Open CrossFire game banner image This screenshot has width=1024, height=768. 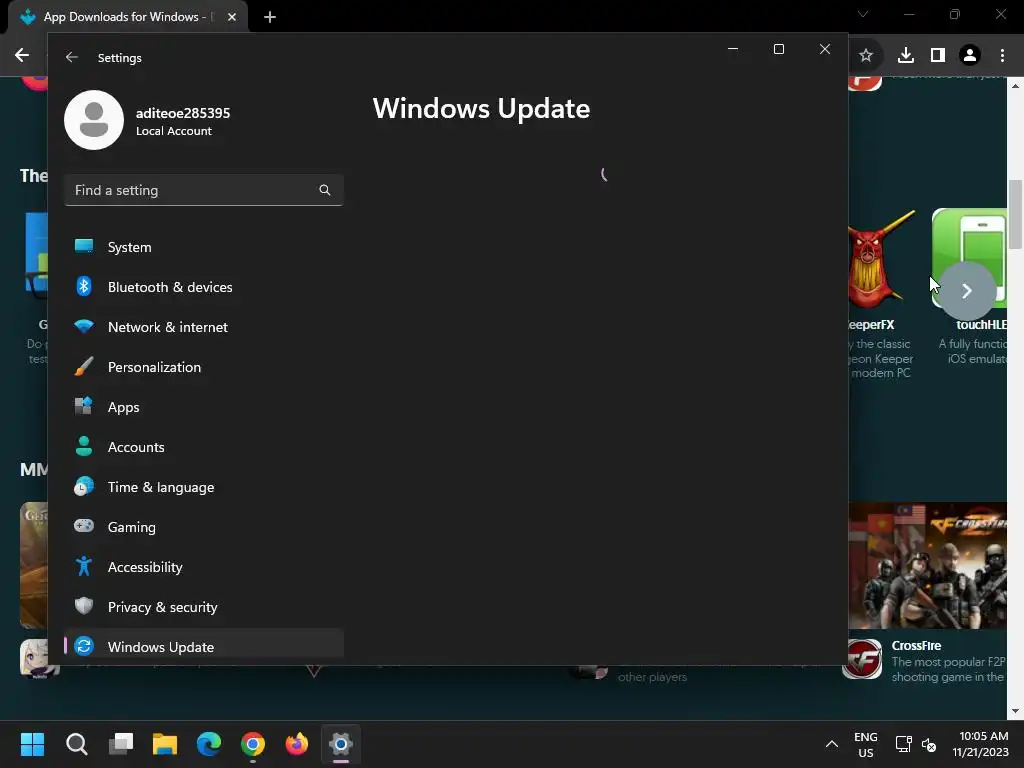[x=927, y=566]
